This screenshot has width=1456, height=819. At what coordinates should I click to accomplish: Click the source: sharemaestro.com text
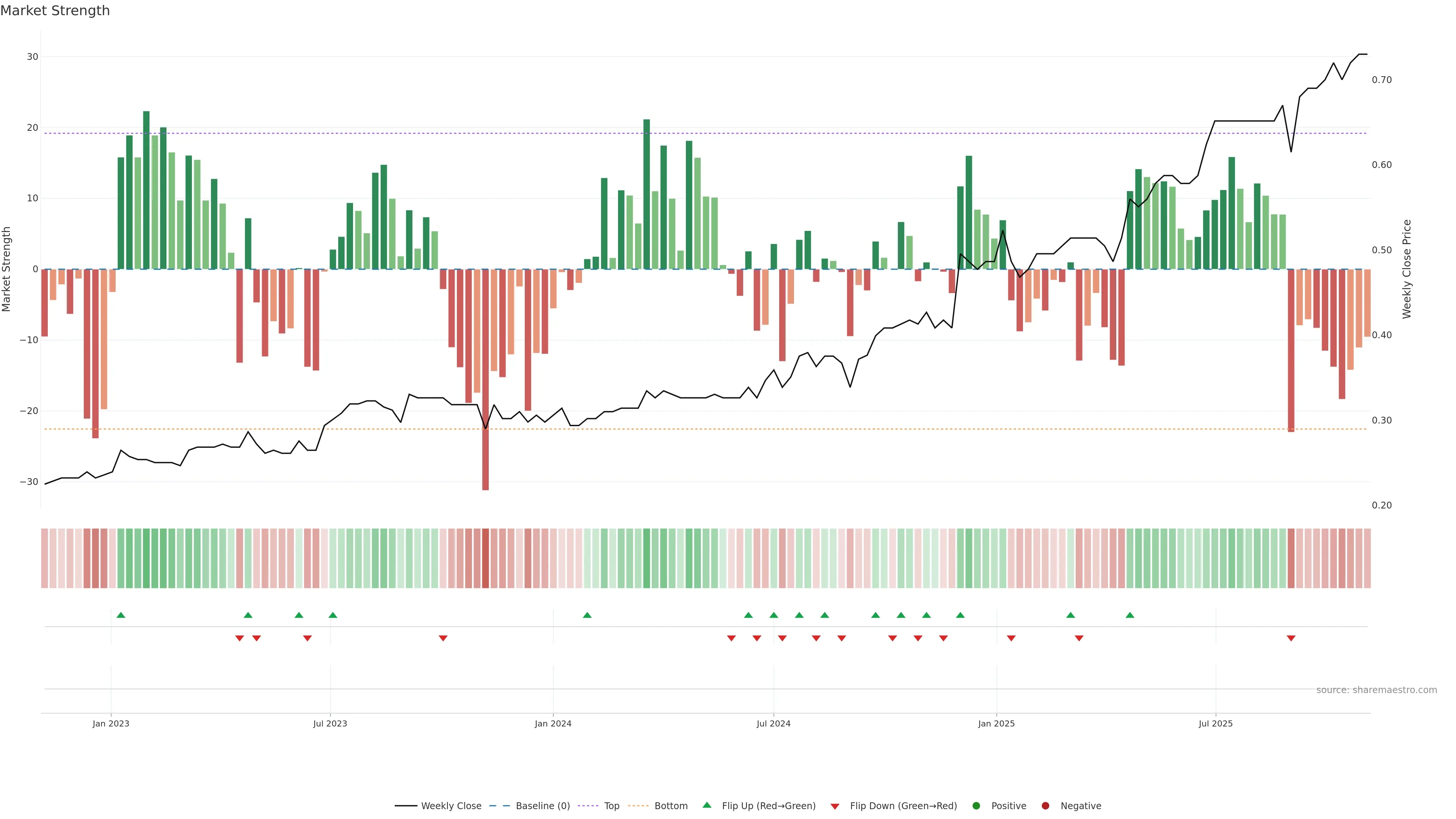point(1376,690)
